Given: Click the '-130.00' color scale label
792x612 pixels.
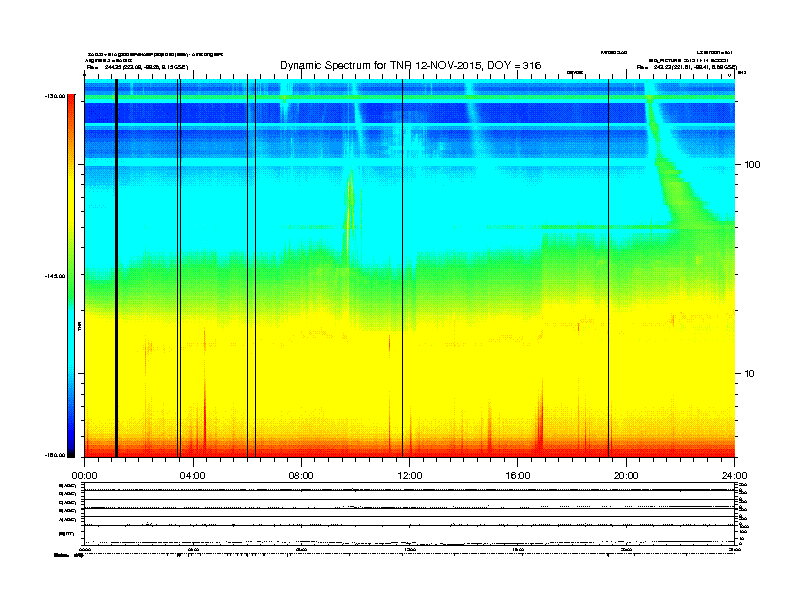Looking at the screenshot, I should 55,96.
